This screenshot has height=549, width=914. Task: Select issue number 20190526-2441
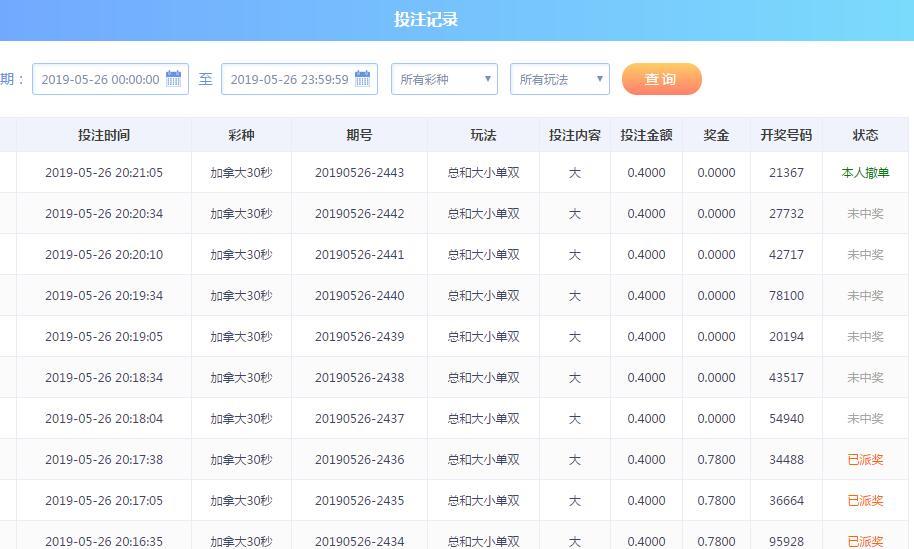click(x=360, y=255)
